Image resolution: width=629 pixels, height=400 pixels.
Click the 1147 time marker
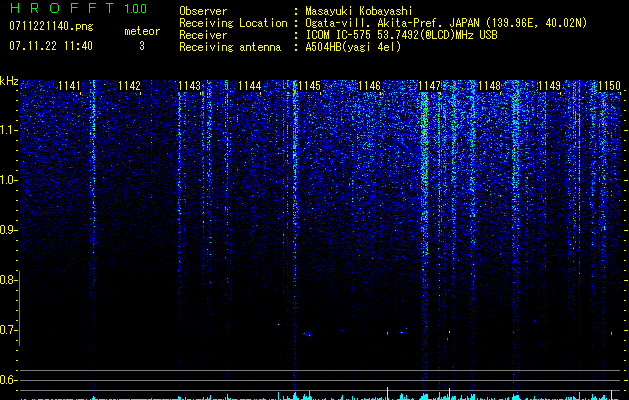pos(429,86)
